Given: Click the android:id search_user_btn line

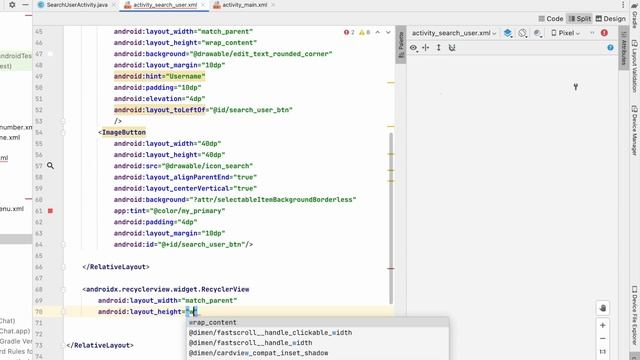Looking at the screenshot, I should pyautogui.click(x=183, y=244).
